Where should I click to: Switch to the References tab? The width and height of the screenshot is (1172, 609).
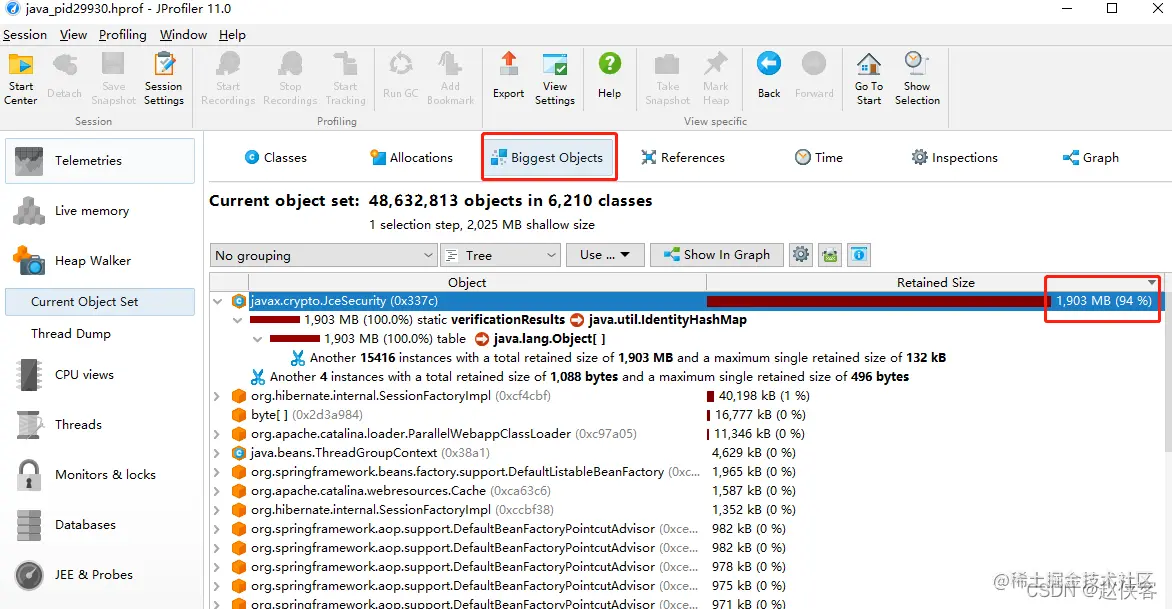pyautogui.click(x=682, y=158)
